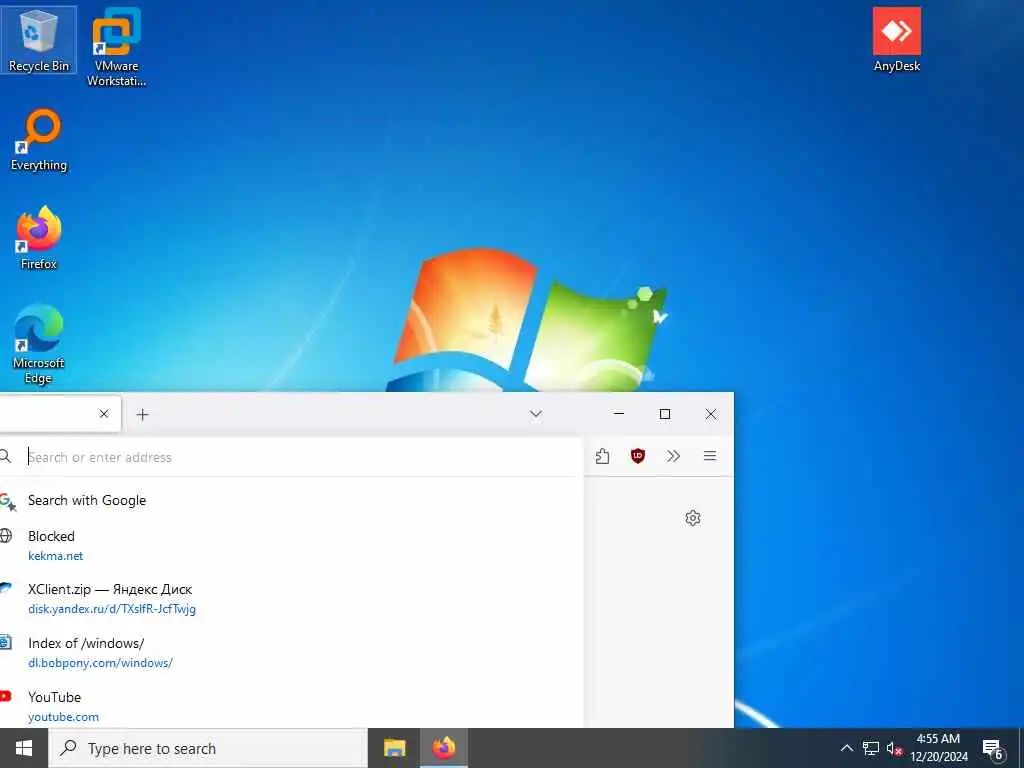The height and width of the screenshot is (768, 1024).
Task: Minimize the Firefox window
Action: [619, 413]
